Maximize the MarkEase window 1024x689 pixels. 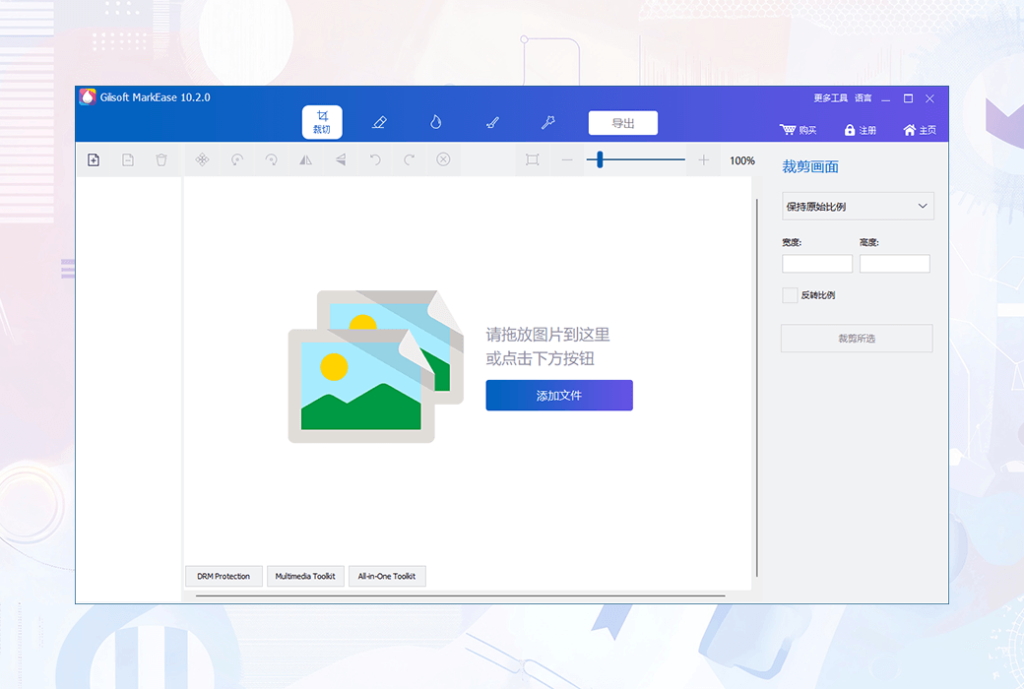click(x=908, y=99)
